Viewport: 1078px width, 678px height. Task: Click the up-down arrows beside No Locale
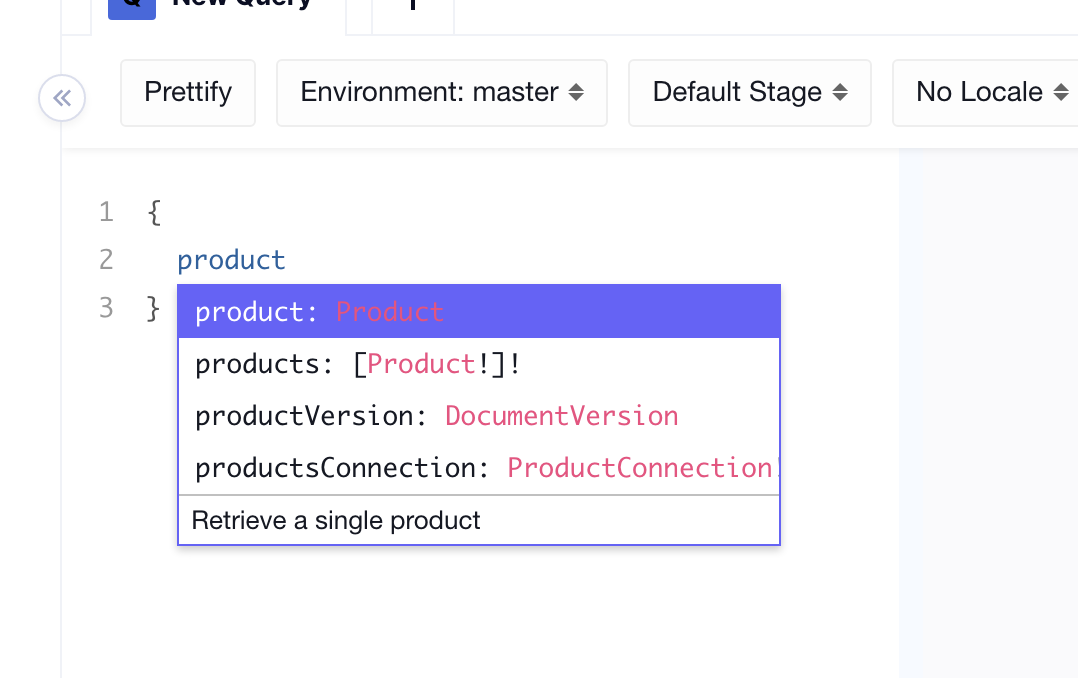pos(1061,92)
